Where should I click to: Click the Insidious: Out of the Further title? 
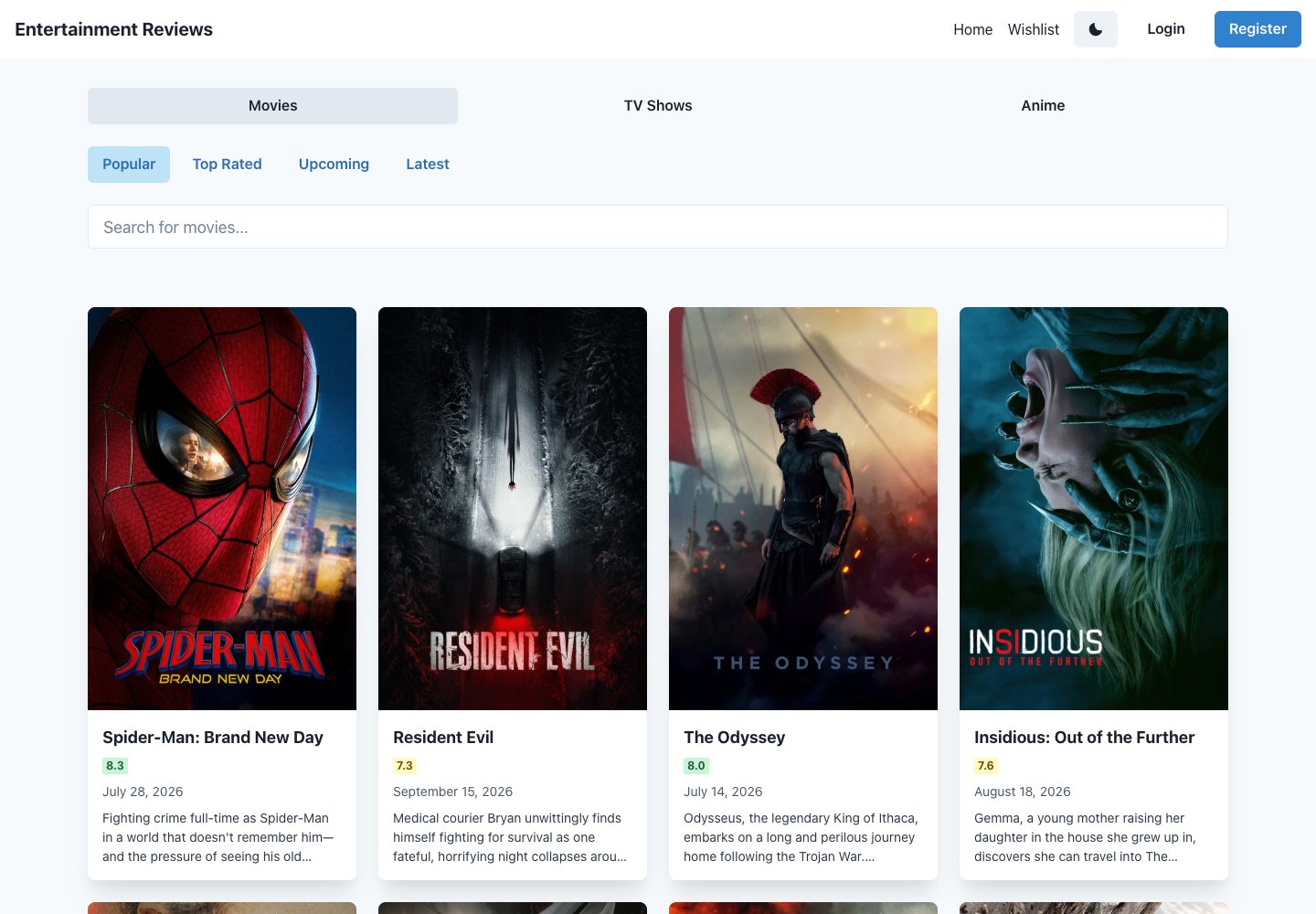[1085, 738]
